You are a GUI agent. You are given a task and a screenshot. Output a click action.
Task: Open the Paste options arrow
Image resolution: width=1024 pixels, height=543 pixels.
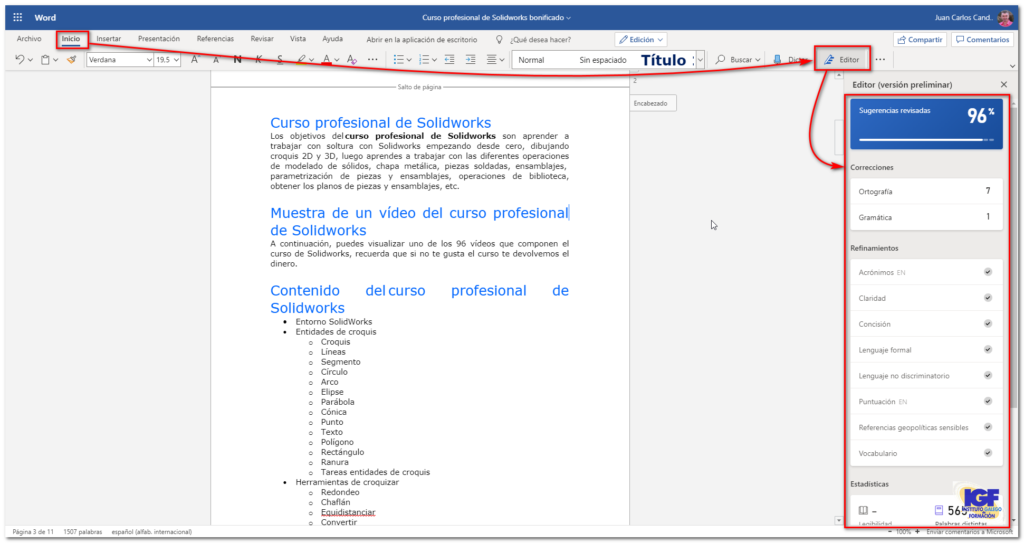56,60
